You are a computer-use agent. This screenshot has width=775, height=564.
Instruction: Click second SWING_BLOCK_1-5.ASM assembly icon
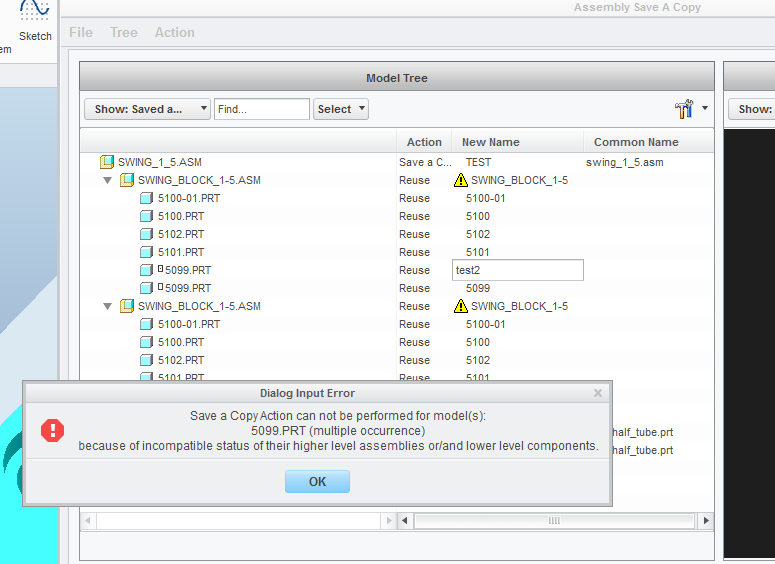click(127, 306)
